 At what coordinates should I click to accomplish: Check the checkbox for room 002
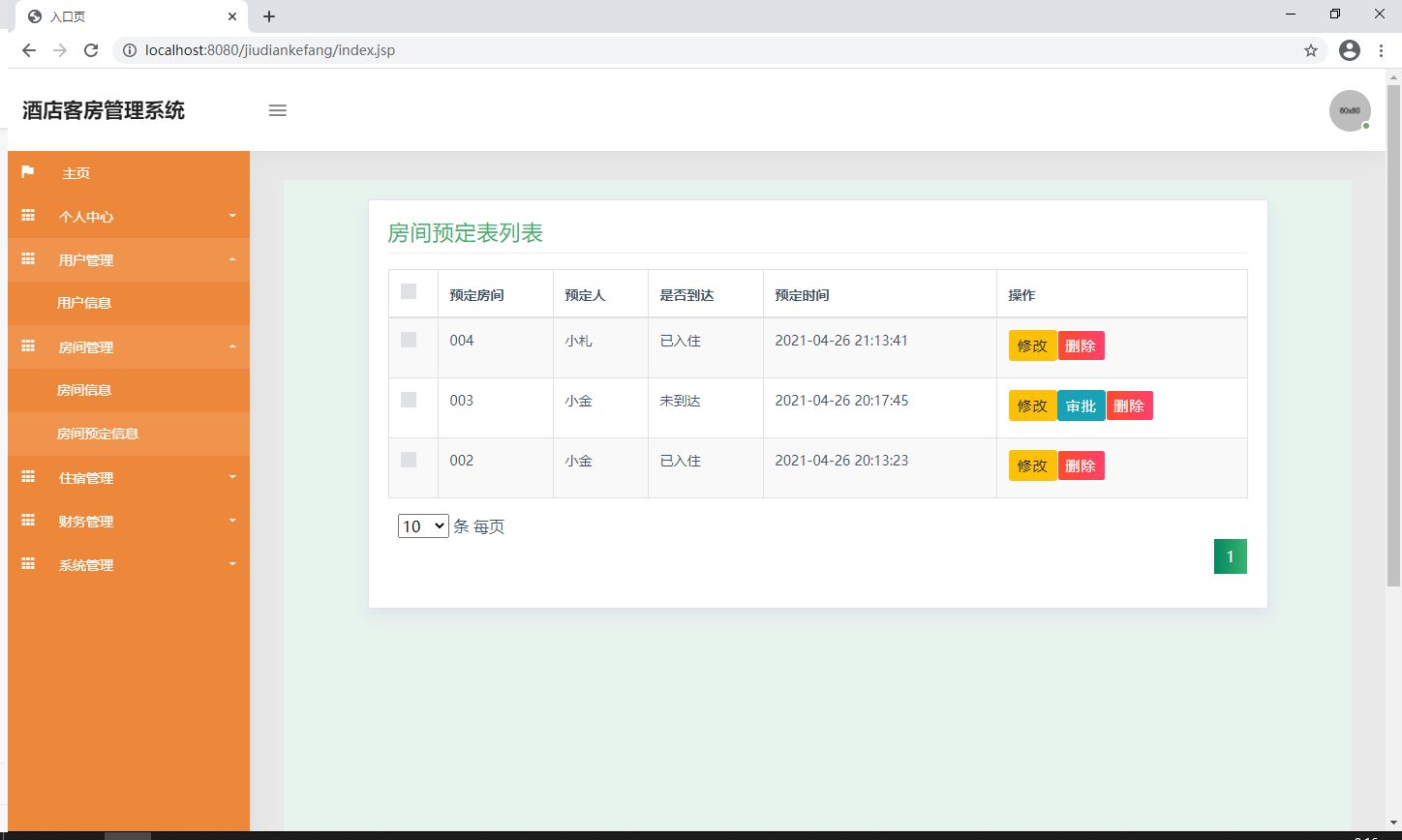click(409, 460)
